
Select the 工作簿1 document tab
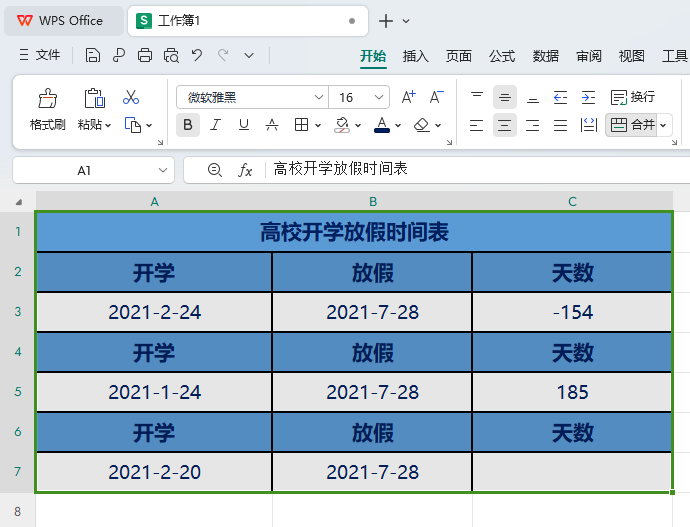point(248,21)
